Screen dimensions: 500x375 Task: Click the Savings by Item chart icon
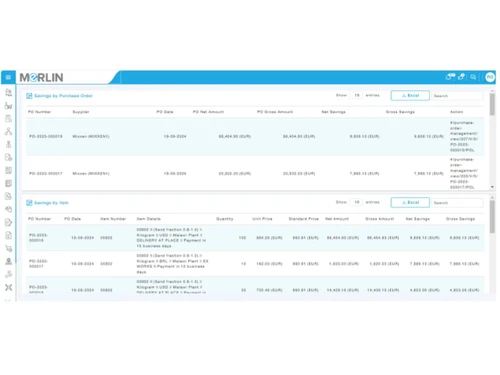point(29,203)
